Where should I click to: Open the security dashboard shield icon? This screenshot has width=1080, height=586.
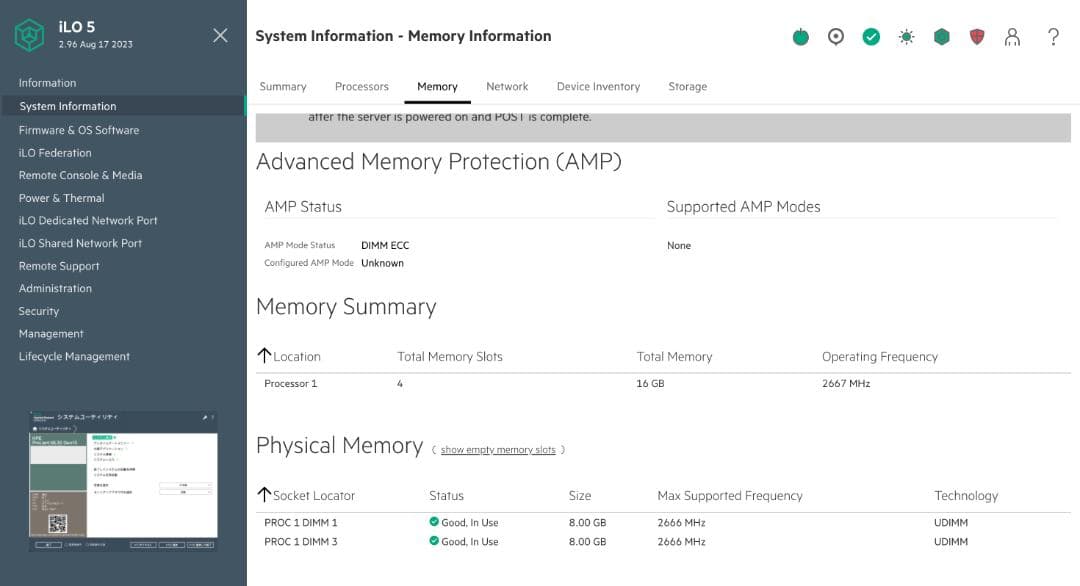click(x=976, y=36)
